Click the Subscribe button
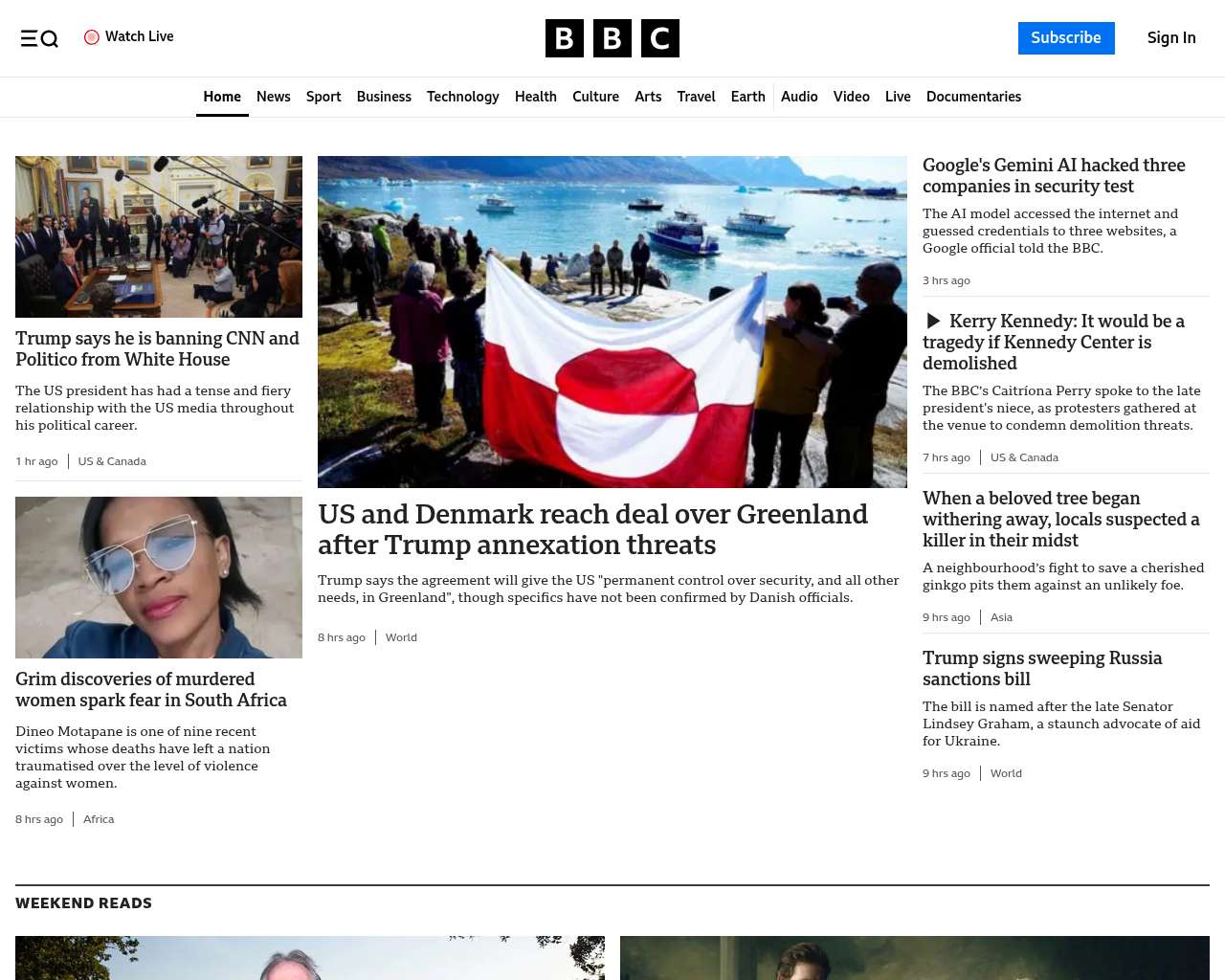This screenshot has width=1225, height=980. point(1066,38)
